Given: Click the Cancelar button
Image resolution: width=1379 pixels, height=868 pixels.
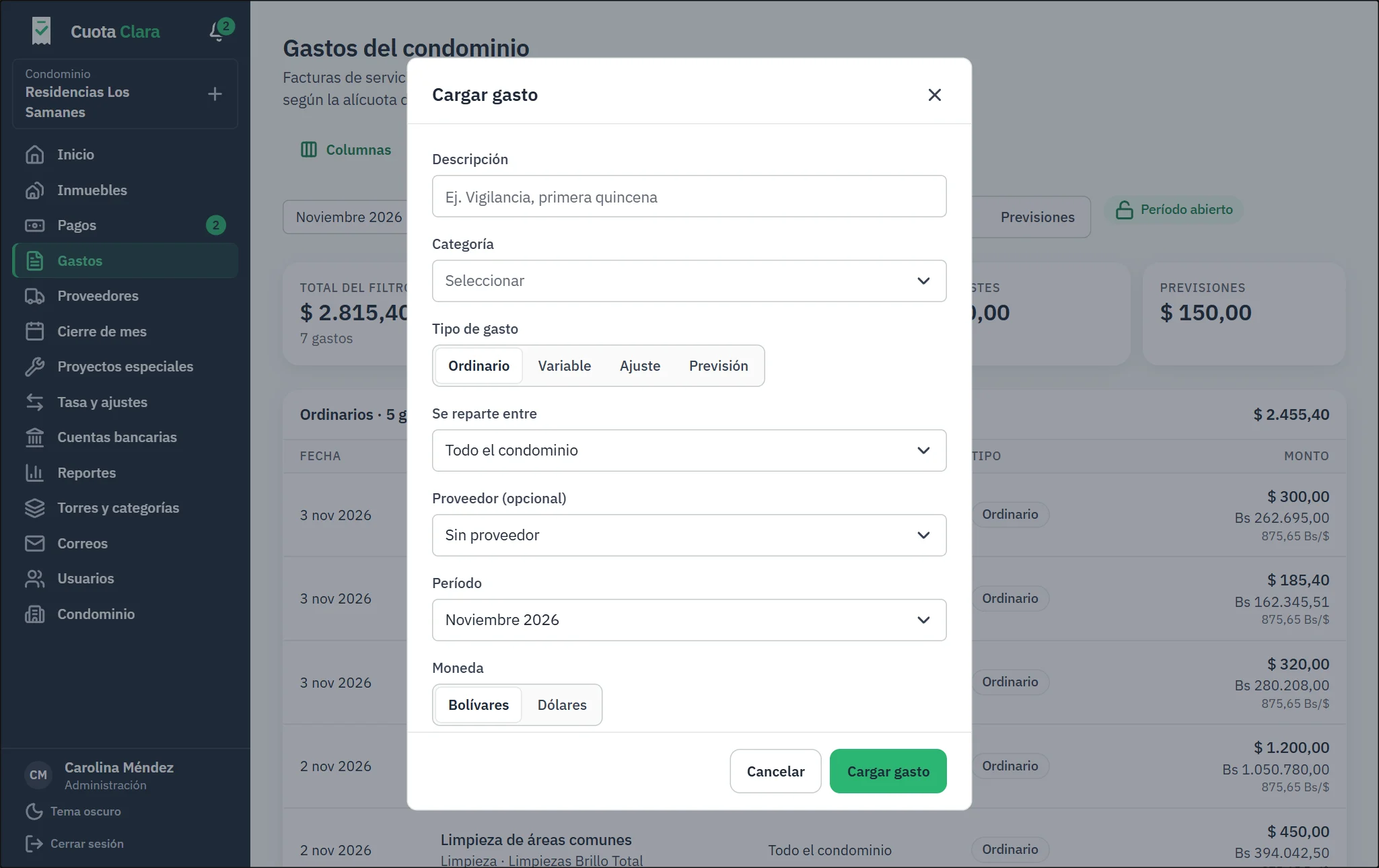Looking at the screenshot, I should [775, 772].
